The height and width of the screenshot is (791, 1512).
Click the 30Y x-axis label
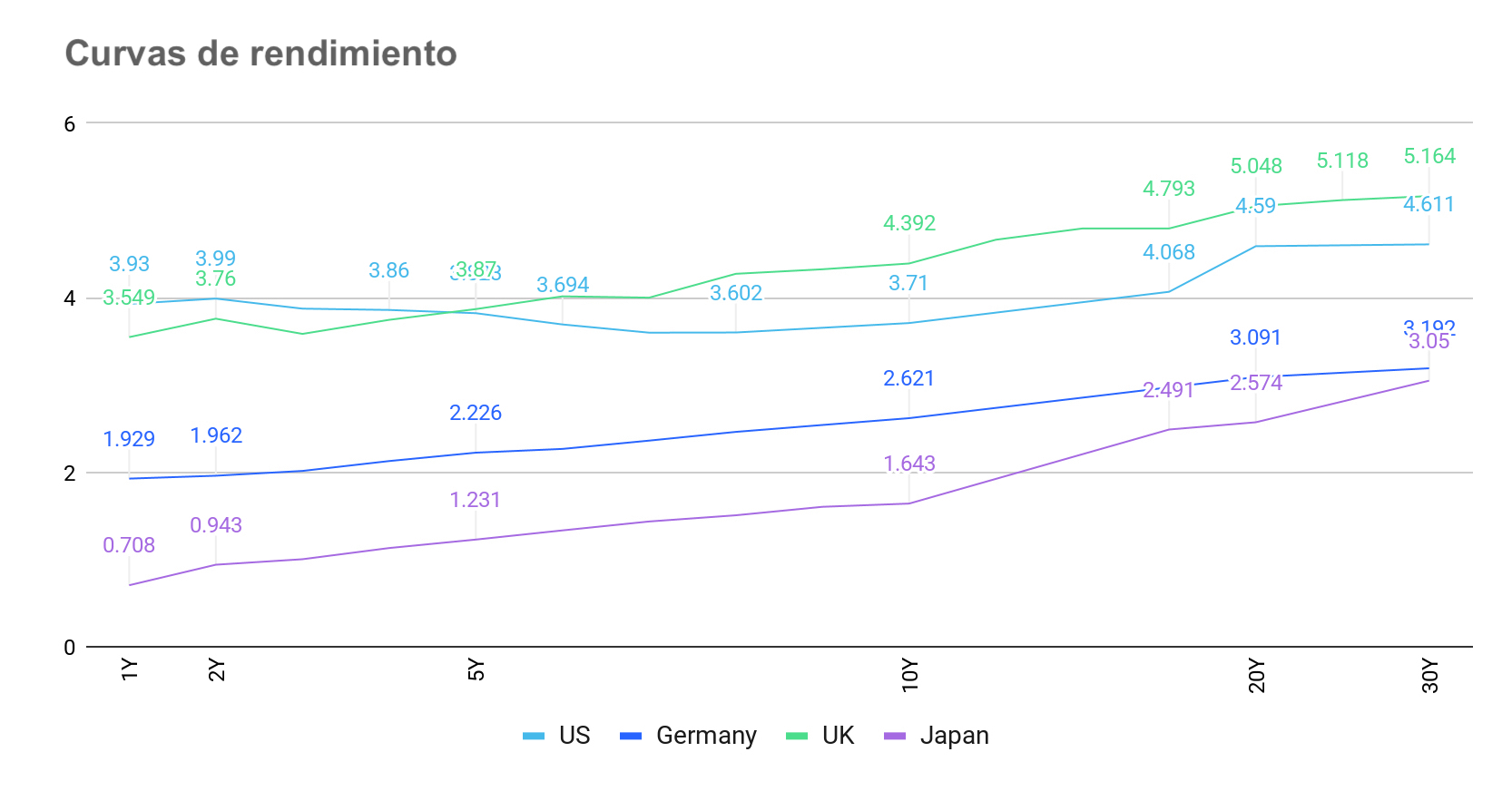pos(1430,676)
